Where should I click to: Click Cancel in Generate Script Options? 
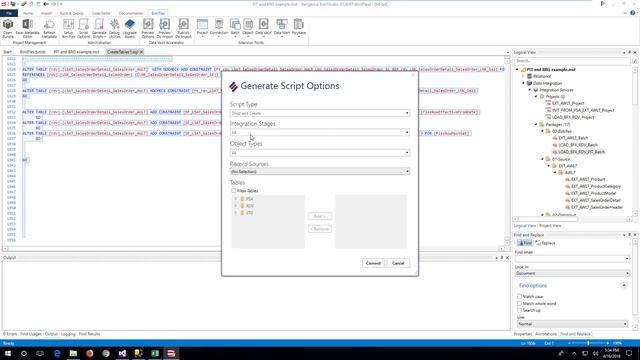(x=398, y=263)
